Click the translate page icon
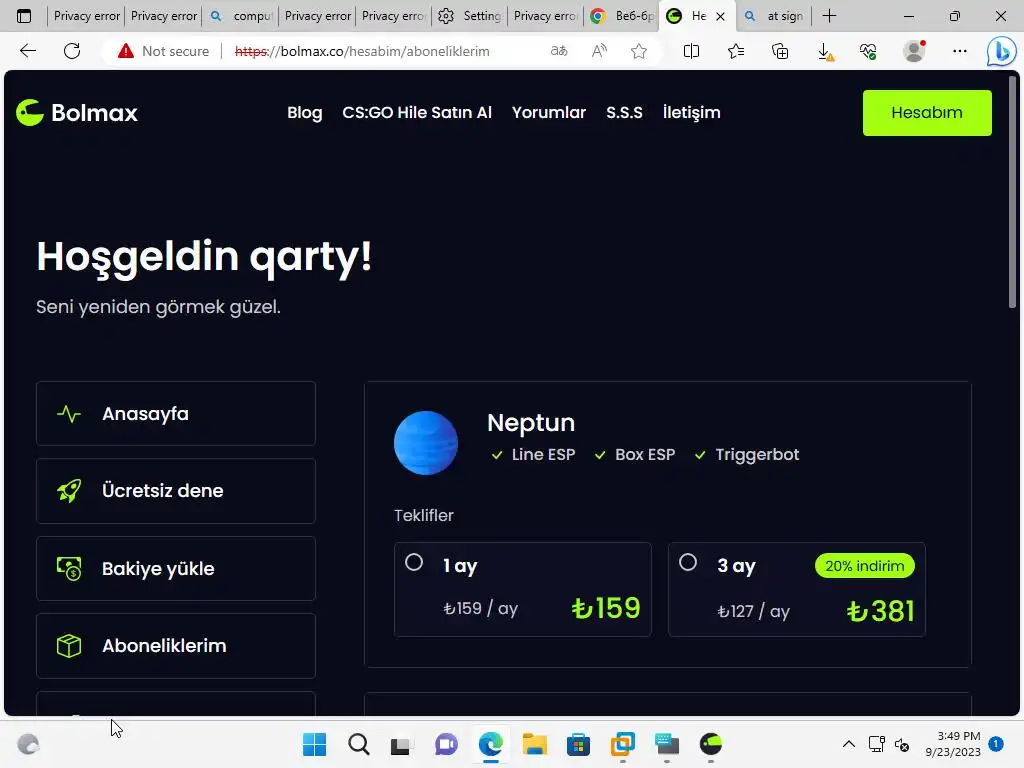Viewport: 1024px width, 768px height. [559, 51]
